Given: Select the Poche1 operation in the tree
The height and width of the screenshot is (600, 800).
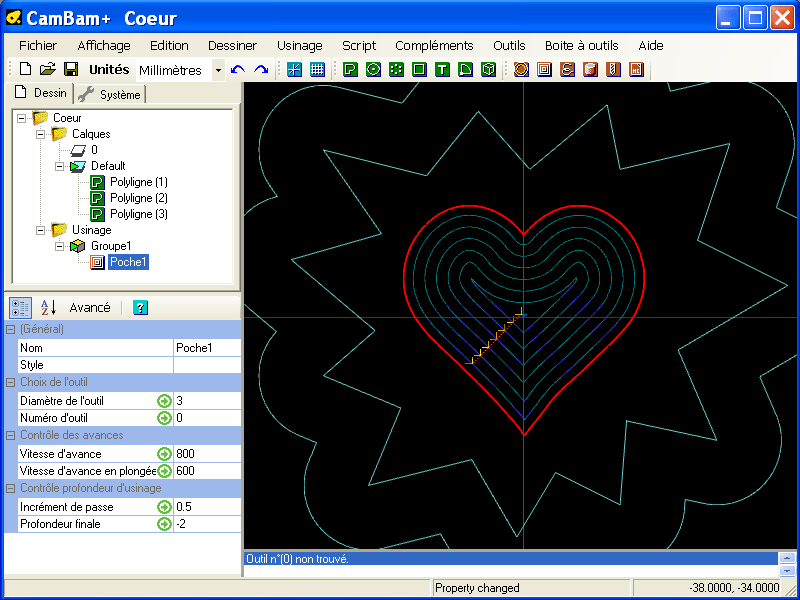Looking at the screenshot, I should tap(129, 262).
